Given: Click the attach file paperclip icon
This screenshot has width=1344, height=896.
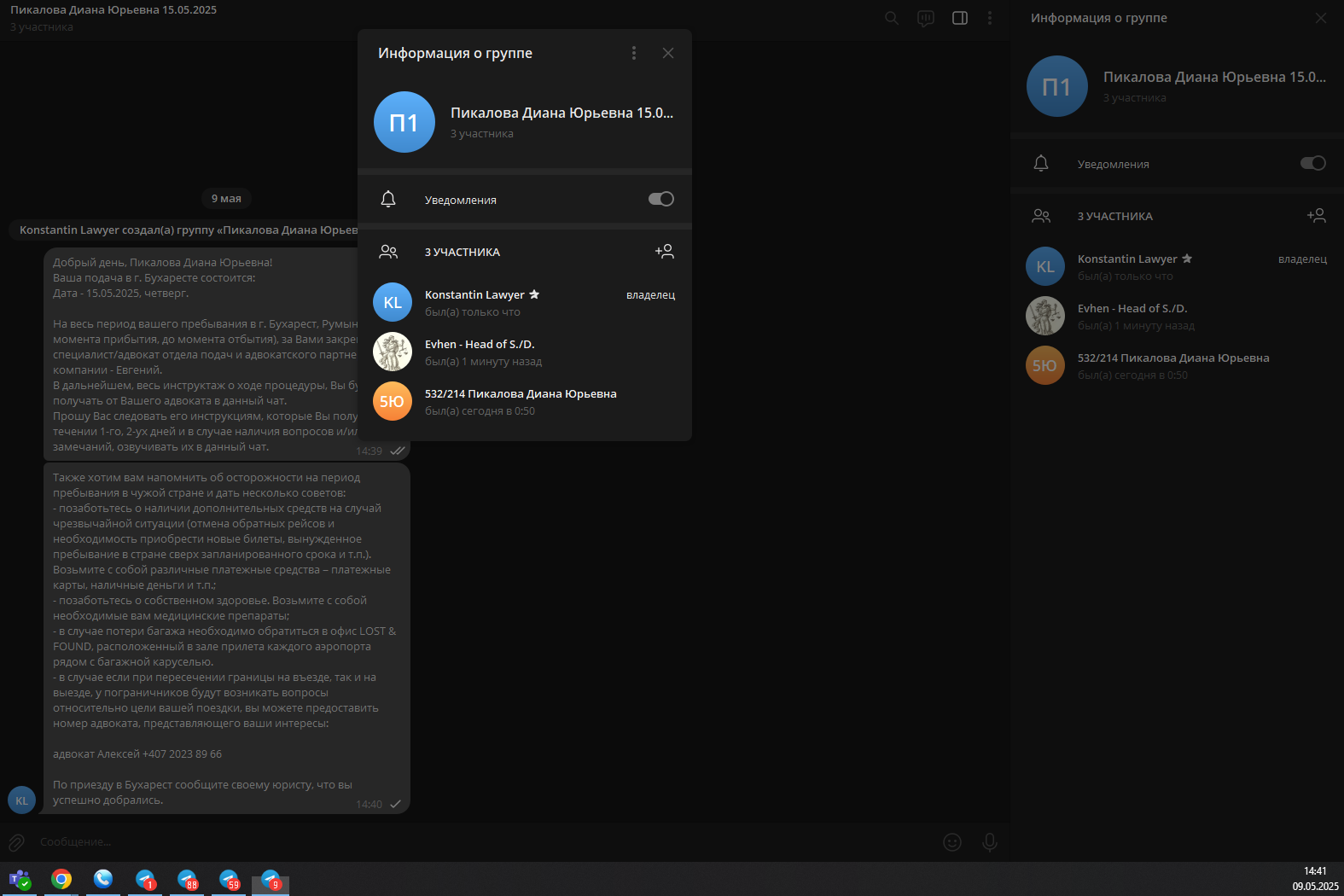Looking at the screenshot, I should (x=16, y=842).
